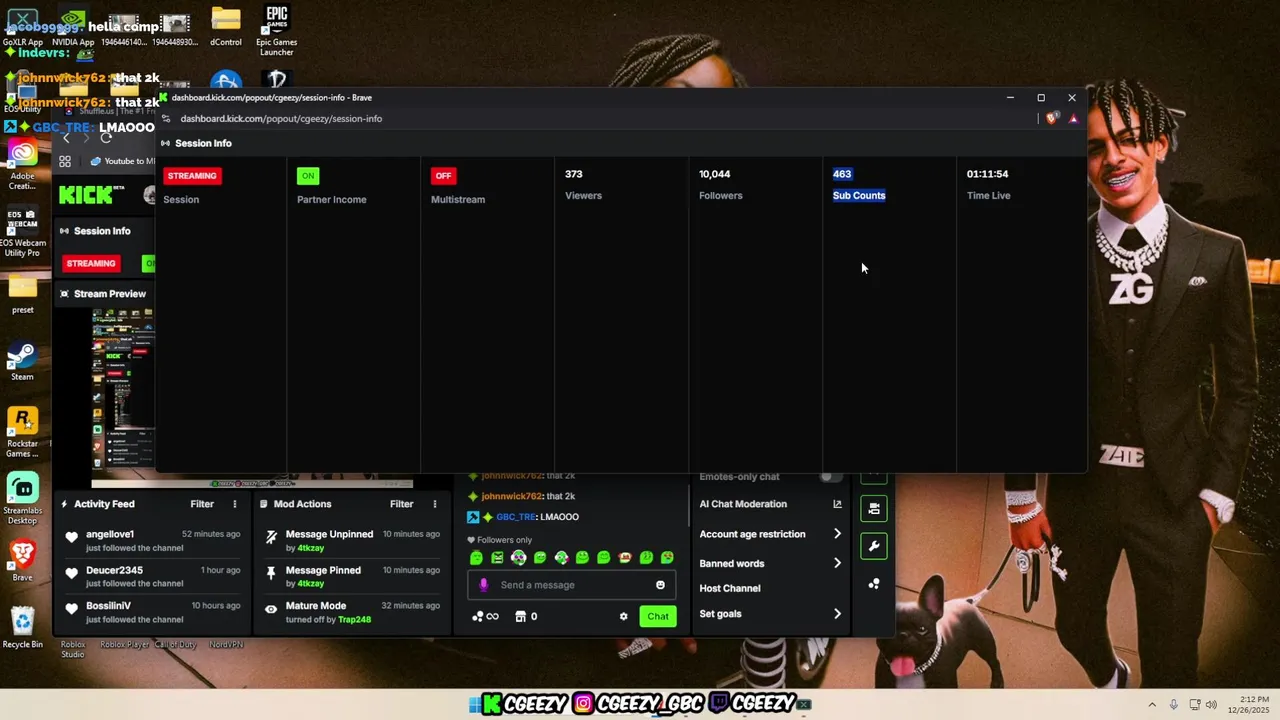Click the site settings icon in address bar
The image size is (1280, 720).
(167, 118)
